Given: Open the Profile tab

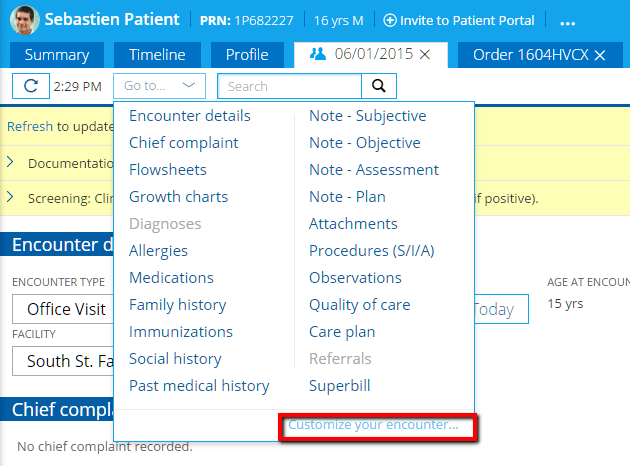Looking at the screenshot, I should tap(247, 55).
